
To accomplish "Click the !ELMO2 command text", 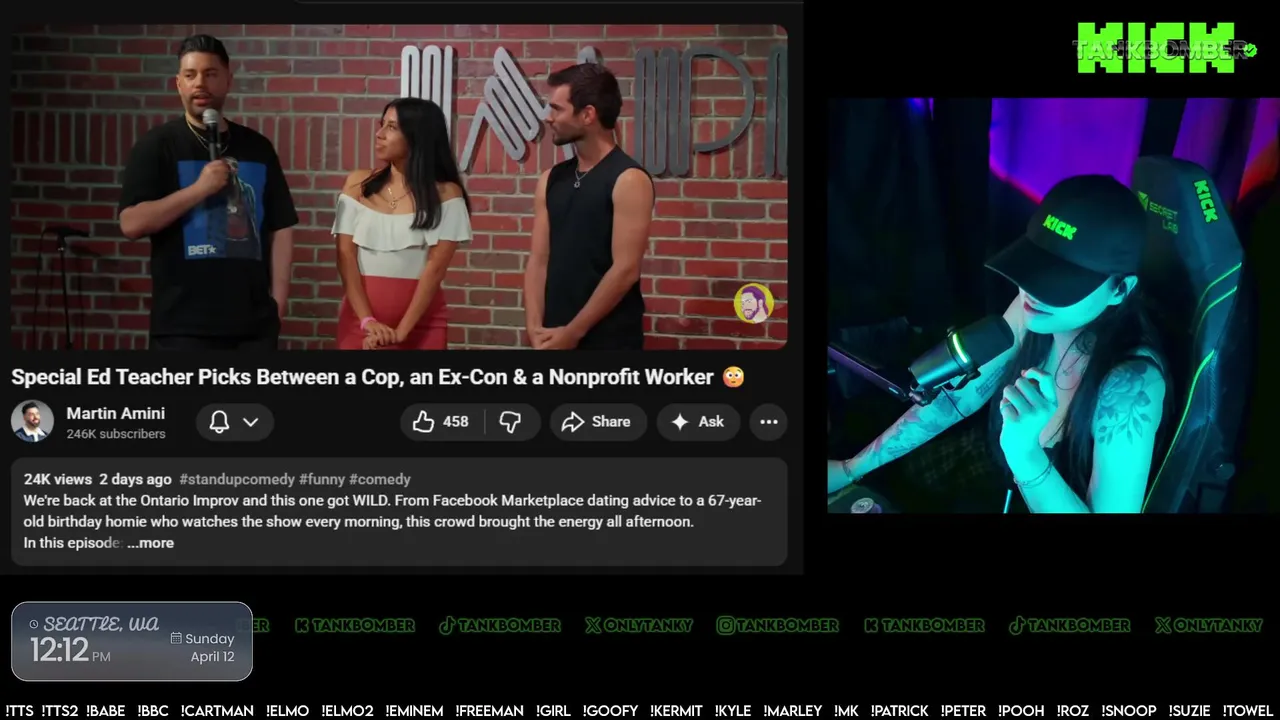I will [x=347, y=711].
